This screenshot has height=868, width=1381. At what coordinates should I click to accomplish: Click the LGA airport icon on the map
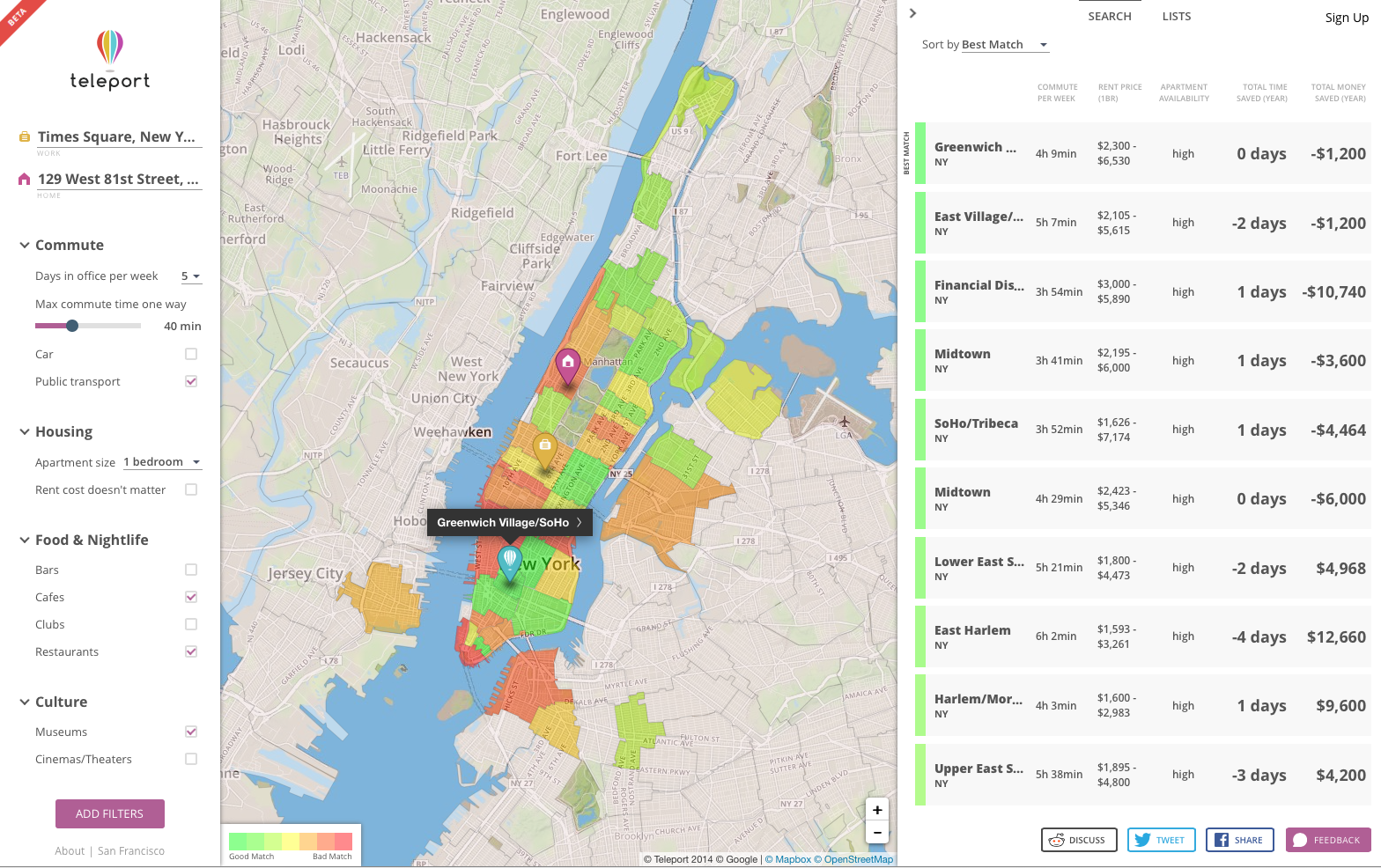(844, 422)
